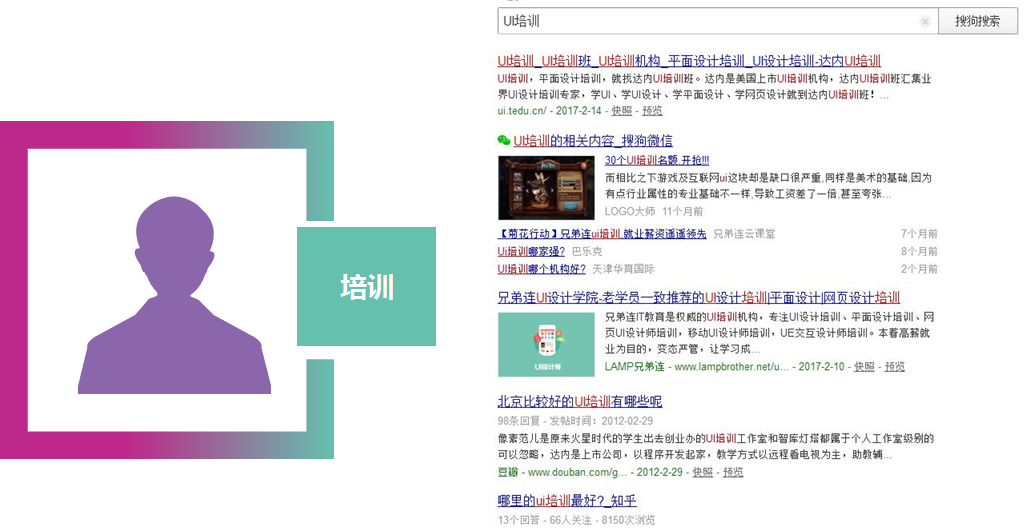Open the 北京比较好的UI培训有哪些呢 link
This screenshot has height=531, width=1035.
point(580,402)
